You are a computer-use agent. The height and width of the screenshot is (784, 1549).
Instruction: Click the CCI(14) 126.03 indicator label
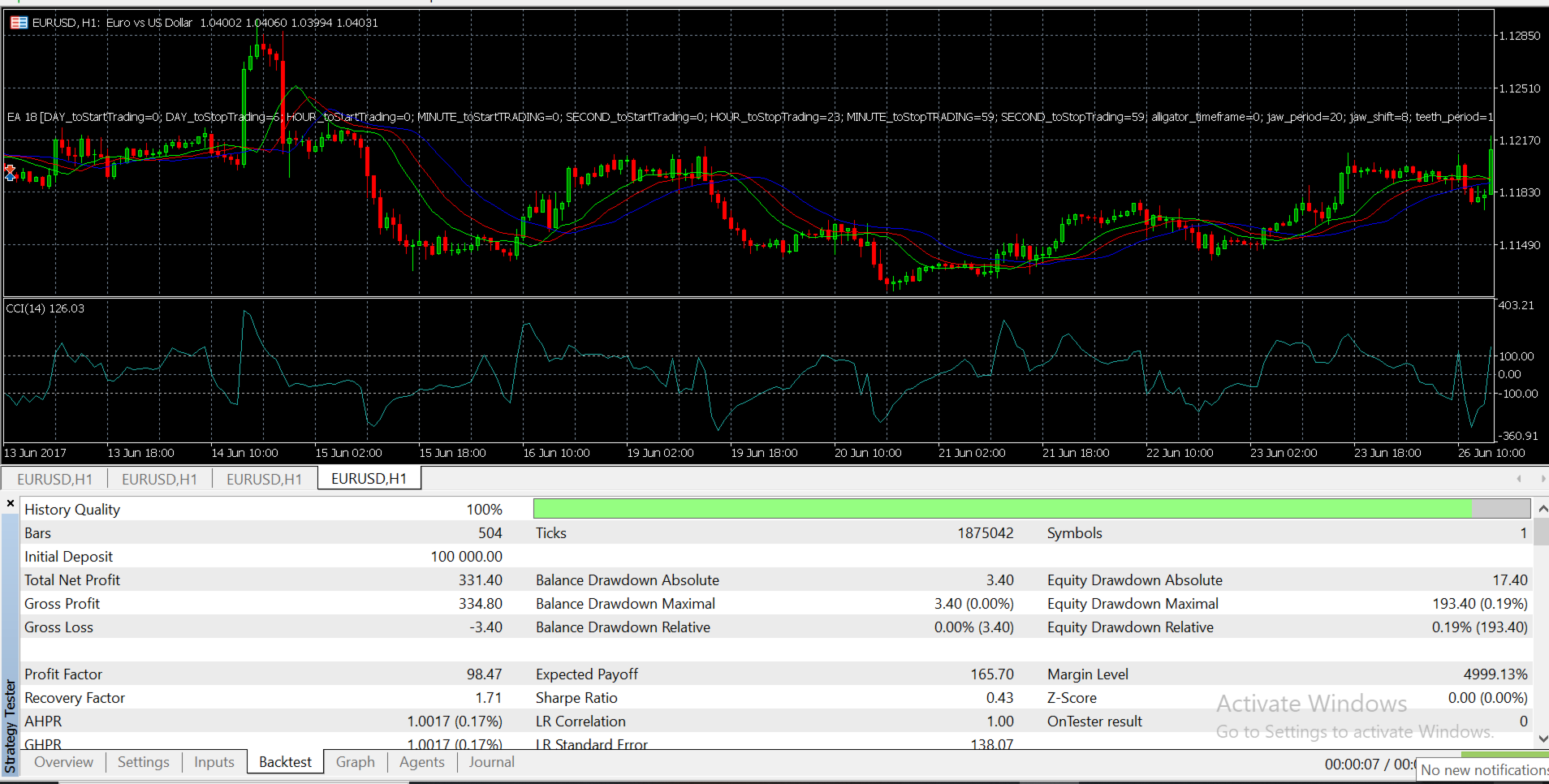coord(45,308)
